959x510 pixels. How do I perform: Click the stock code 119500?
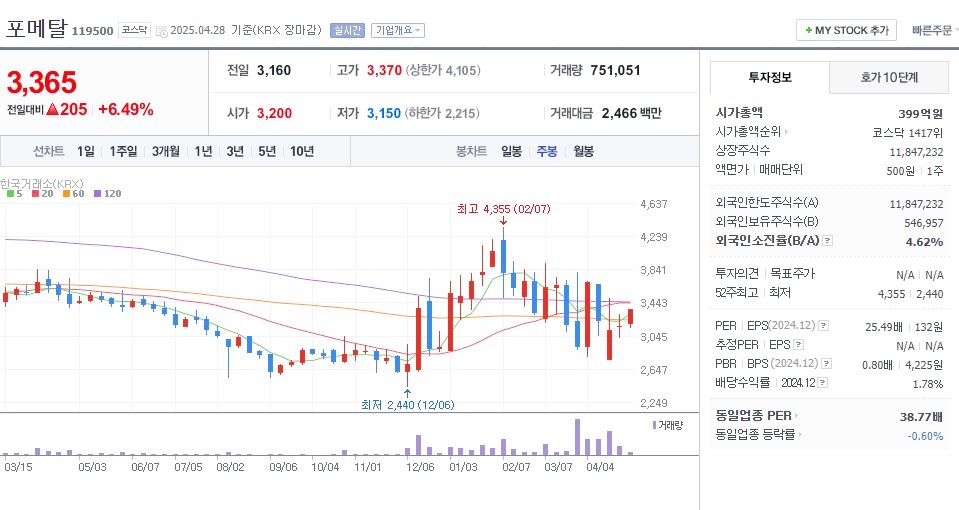pyautogui.click(x=92, y=31)
